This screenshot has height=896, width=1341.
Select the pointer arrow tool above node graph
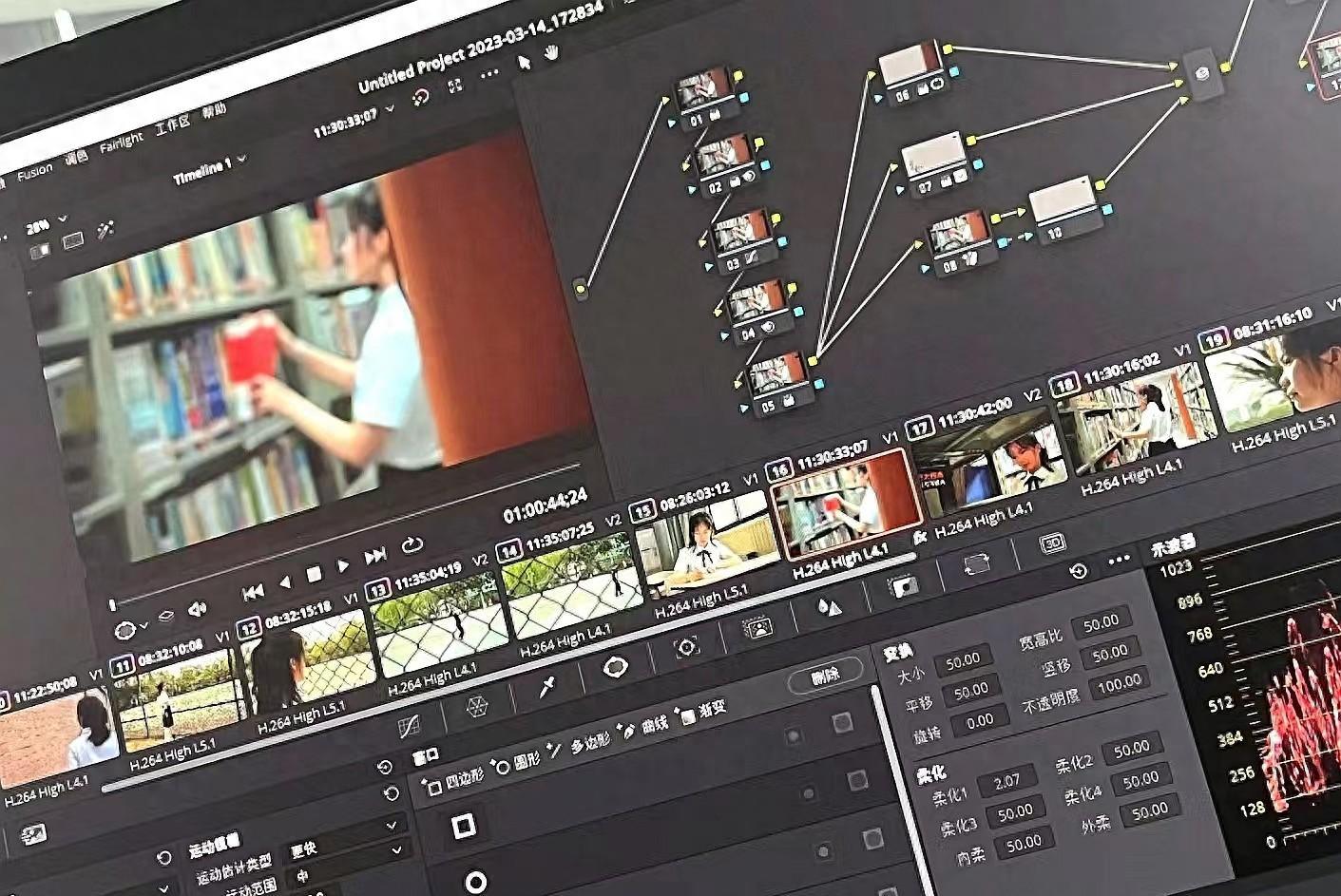[524, 63]
